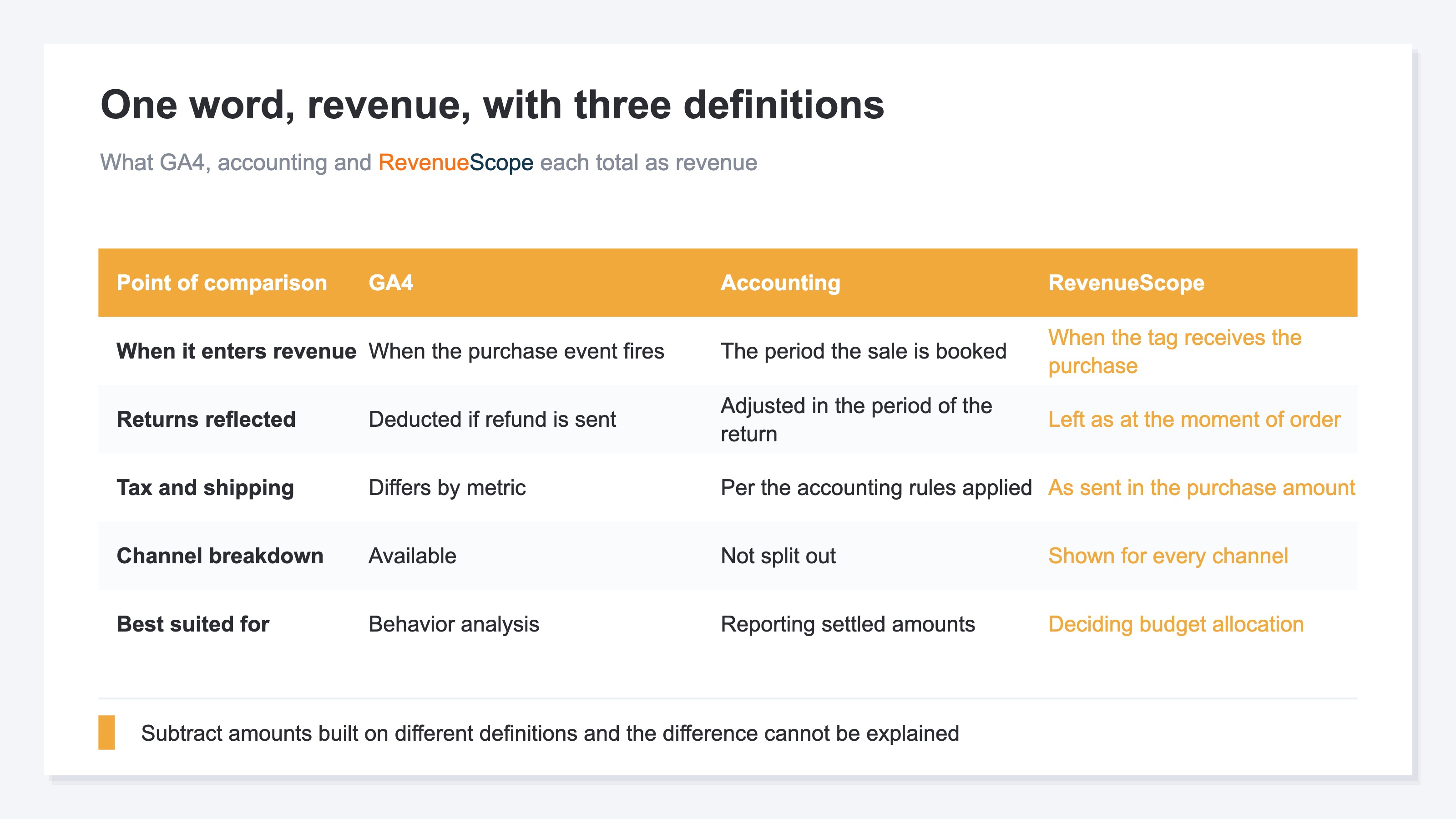The height and width of the screenshot is (819, 1456).
Task: Click the cell 'Differs by metric'
Action: point(446,488)
